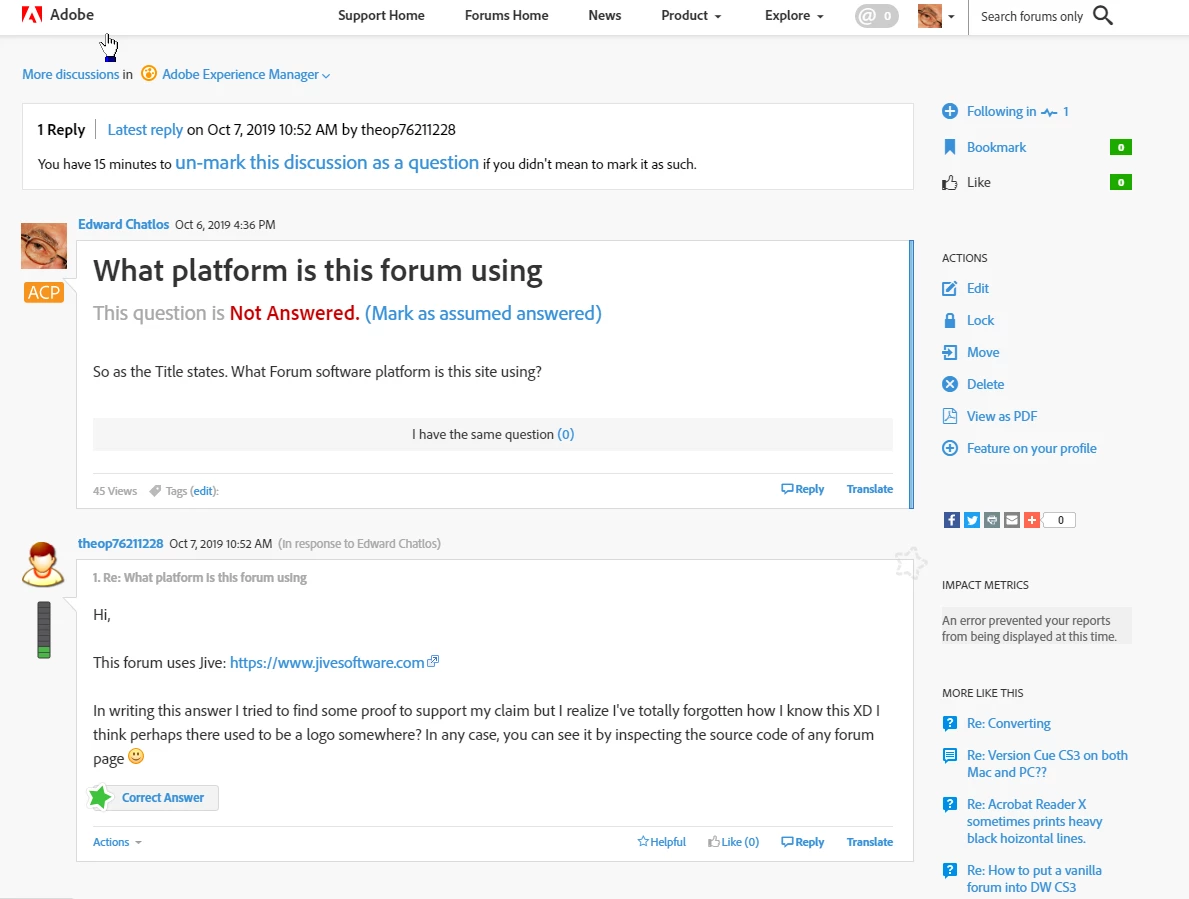Click the Lock padlock icon

[949, 321]
